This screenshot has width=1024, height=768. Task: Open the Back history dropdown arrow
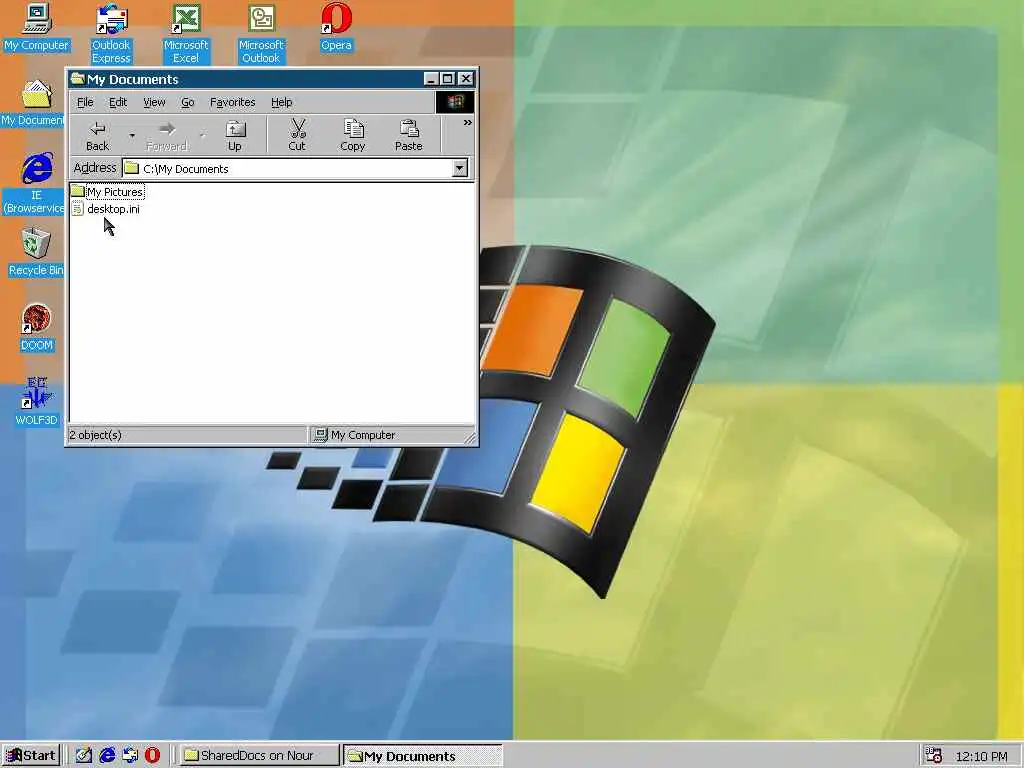[x=132, y=136]
